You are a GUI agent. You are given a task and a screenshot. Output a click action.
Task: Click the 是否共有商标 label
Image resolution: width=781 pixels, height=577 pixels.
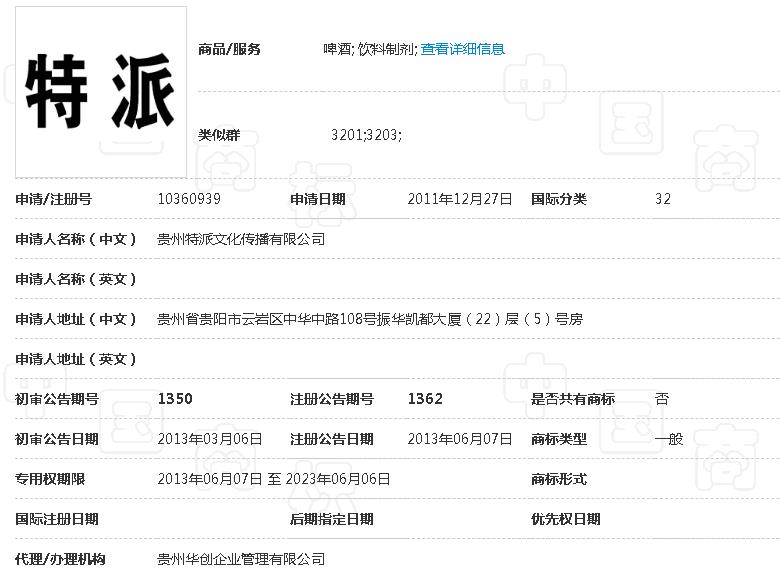(x=573, y=399)
